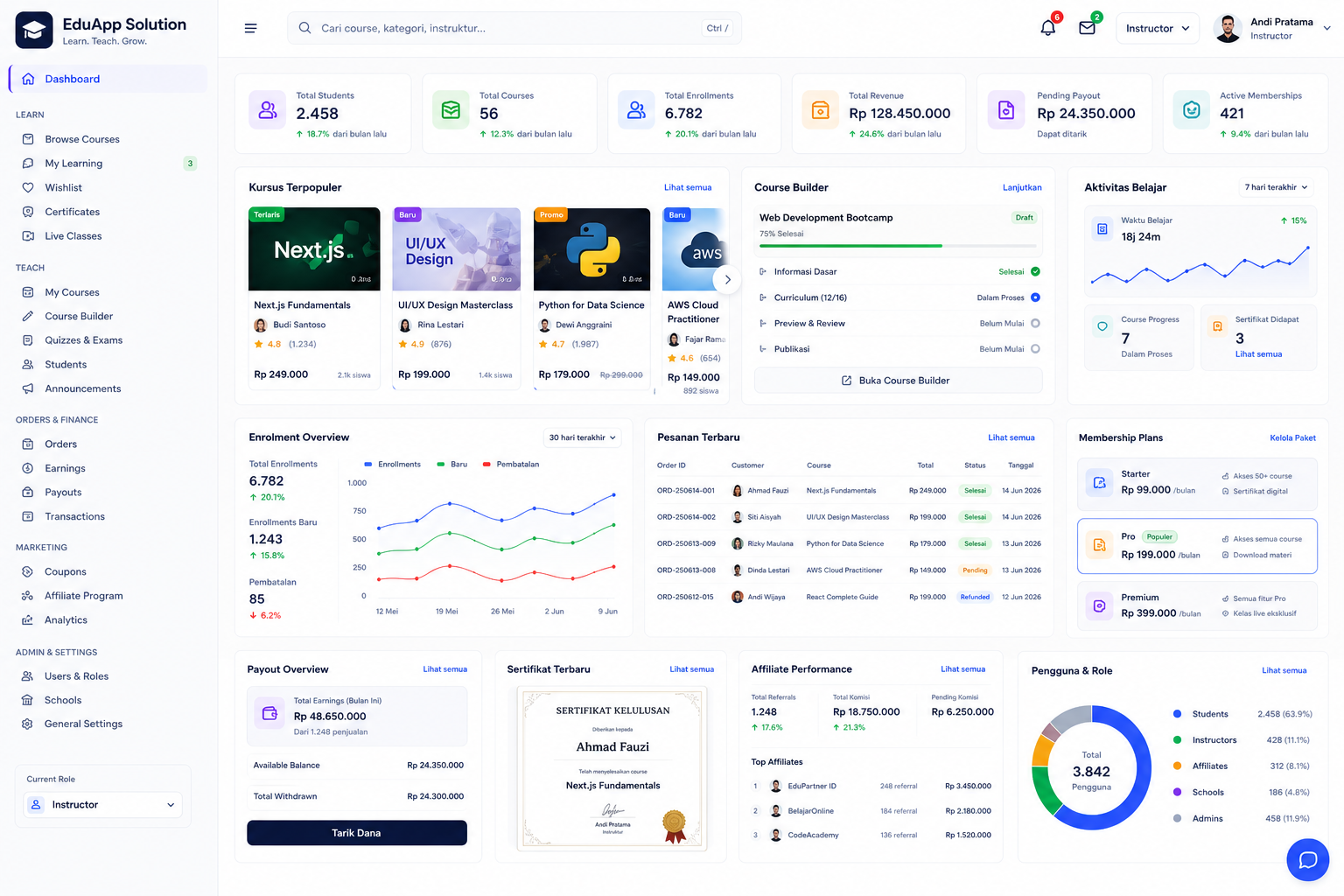Click the Total Revenue card icon
Screen dimensions: 1344x896
click(x=821, y=110)
